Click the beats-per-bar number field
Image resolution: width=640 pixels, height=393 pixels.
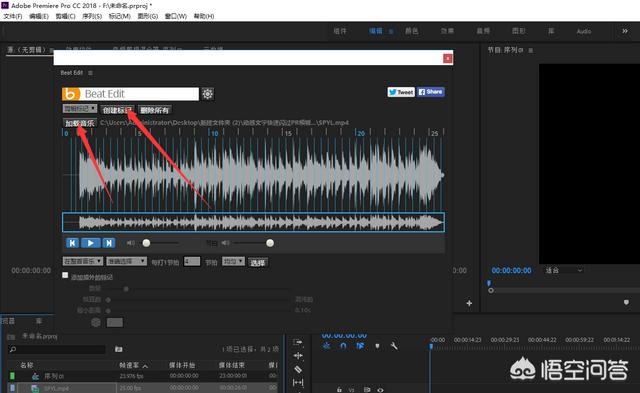click(x=192, y=261)
